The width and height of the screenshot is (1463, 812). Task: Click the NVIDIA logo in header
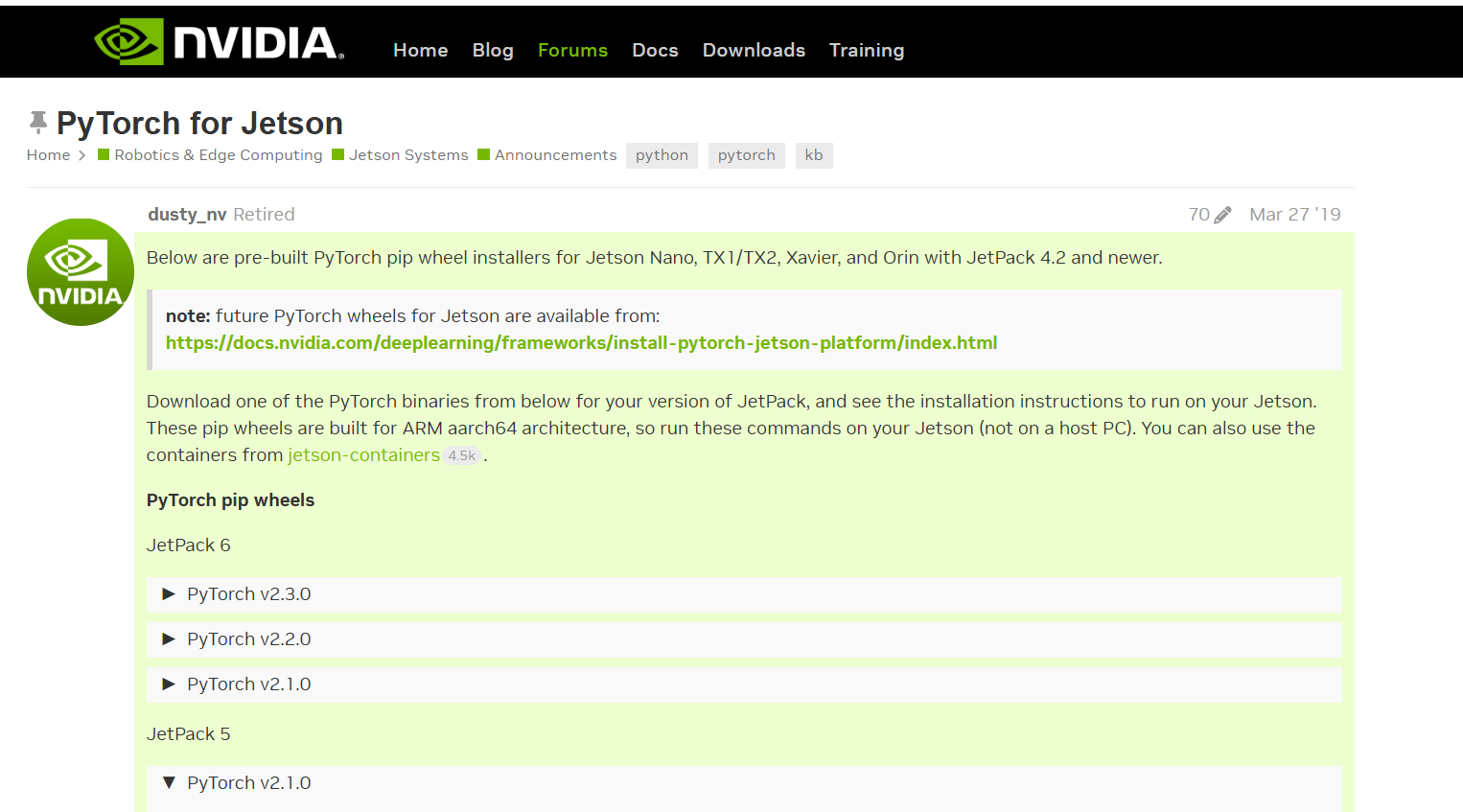tap(219, 42)
